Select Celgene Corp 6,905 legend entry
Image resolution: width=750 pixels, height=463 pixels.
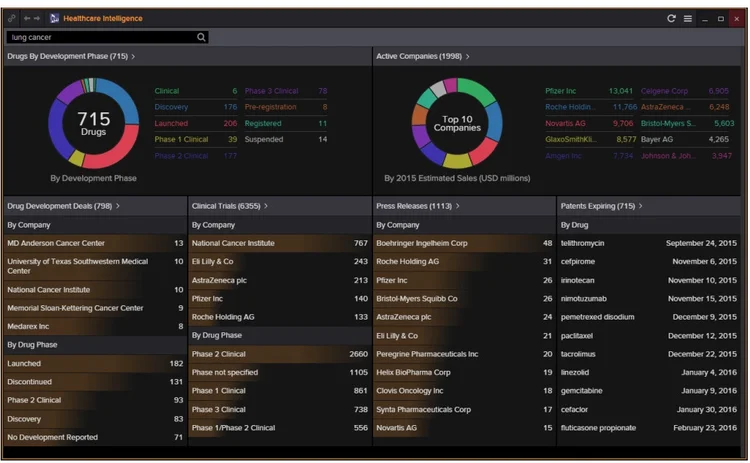coord(685,91)
